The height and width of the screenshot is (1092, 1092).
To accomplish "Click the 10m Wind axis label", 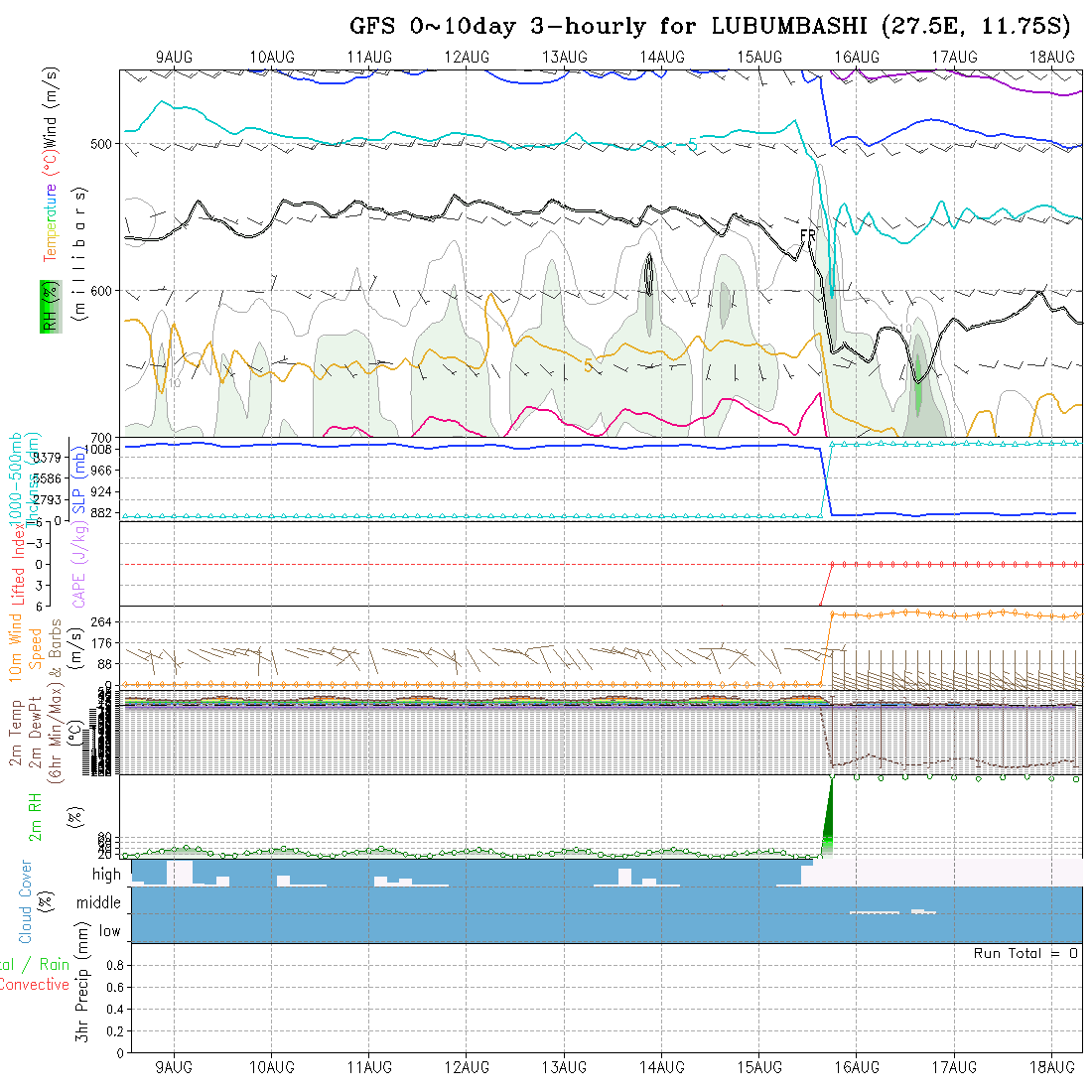I will click(x=15, y=647).
